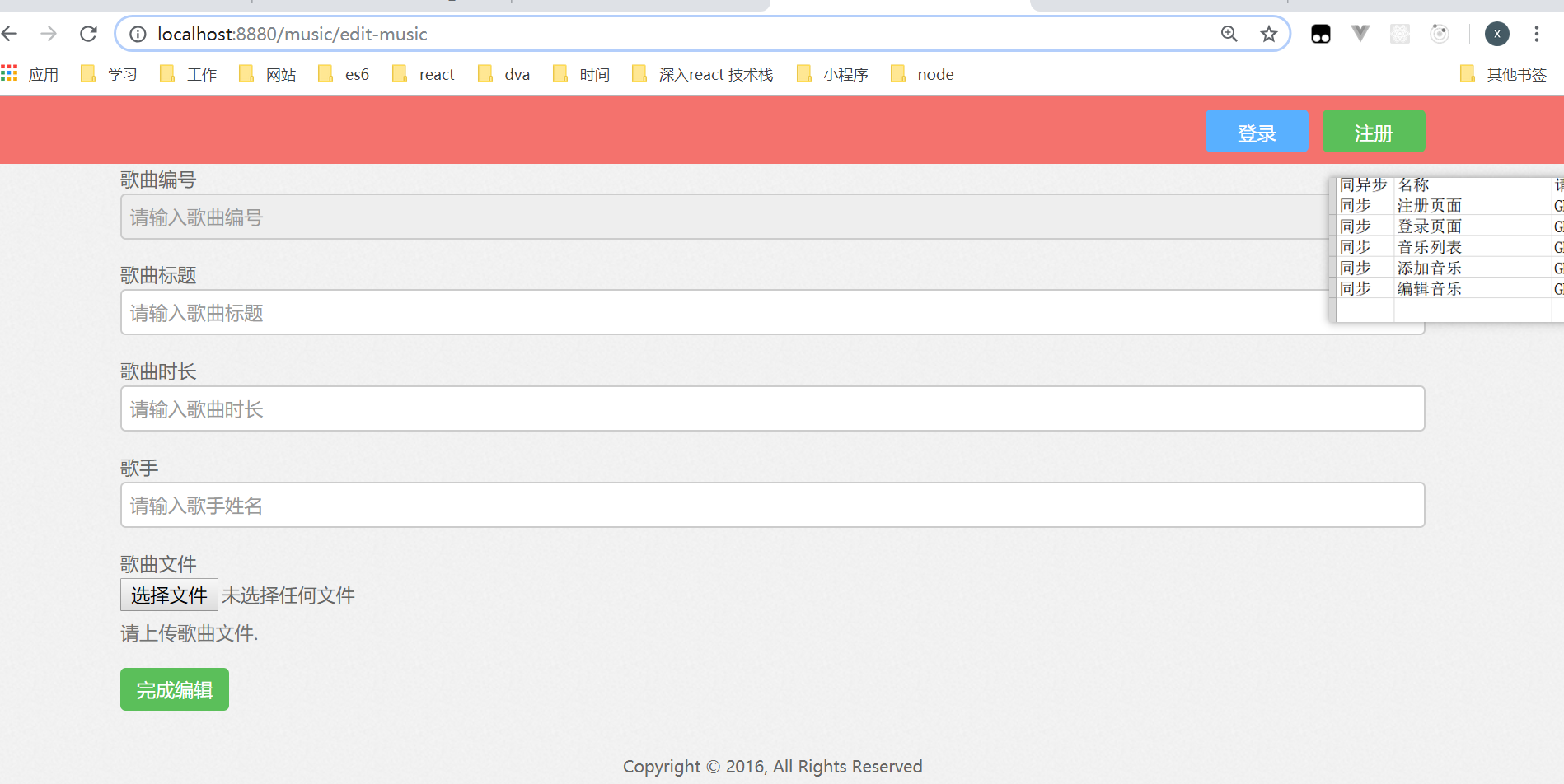Open the 其他书签 folder

pyautogui.click(x=1503, y=74)
